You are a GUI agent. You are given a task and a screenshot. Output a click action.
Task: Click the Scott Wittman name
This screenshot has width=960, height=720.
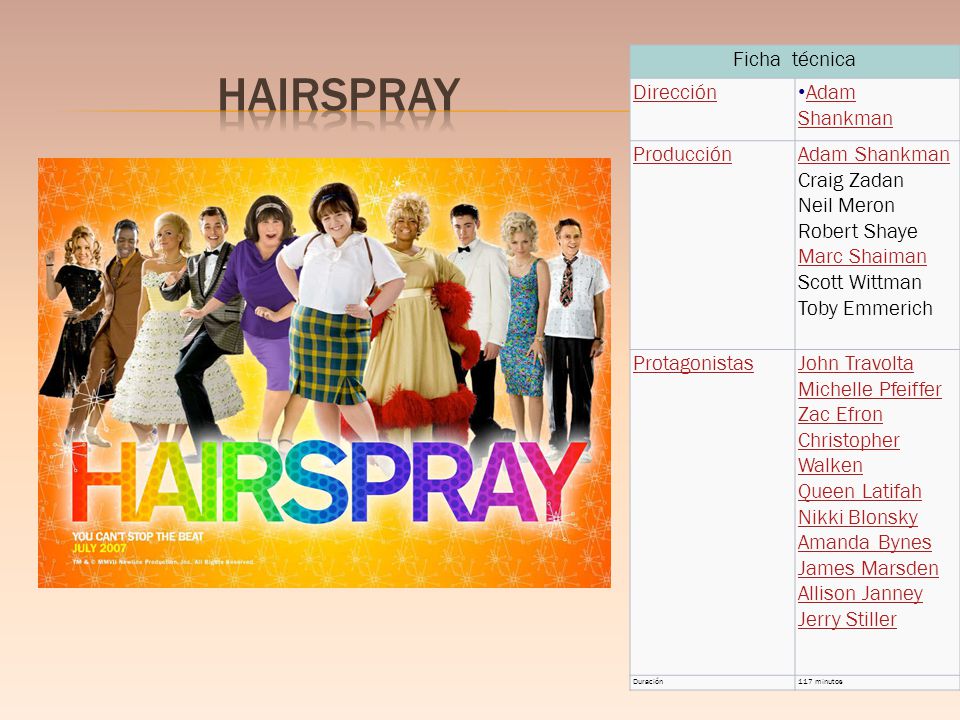pos(860,282)
